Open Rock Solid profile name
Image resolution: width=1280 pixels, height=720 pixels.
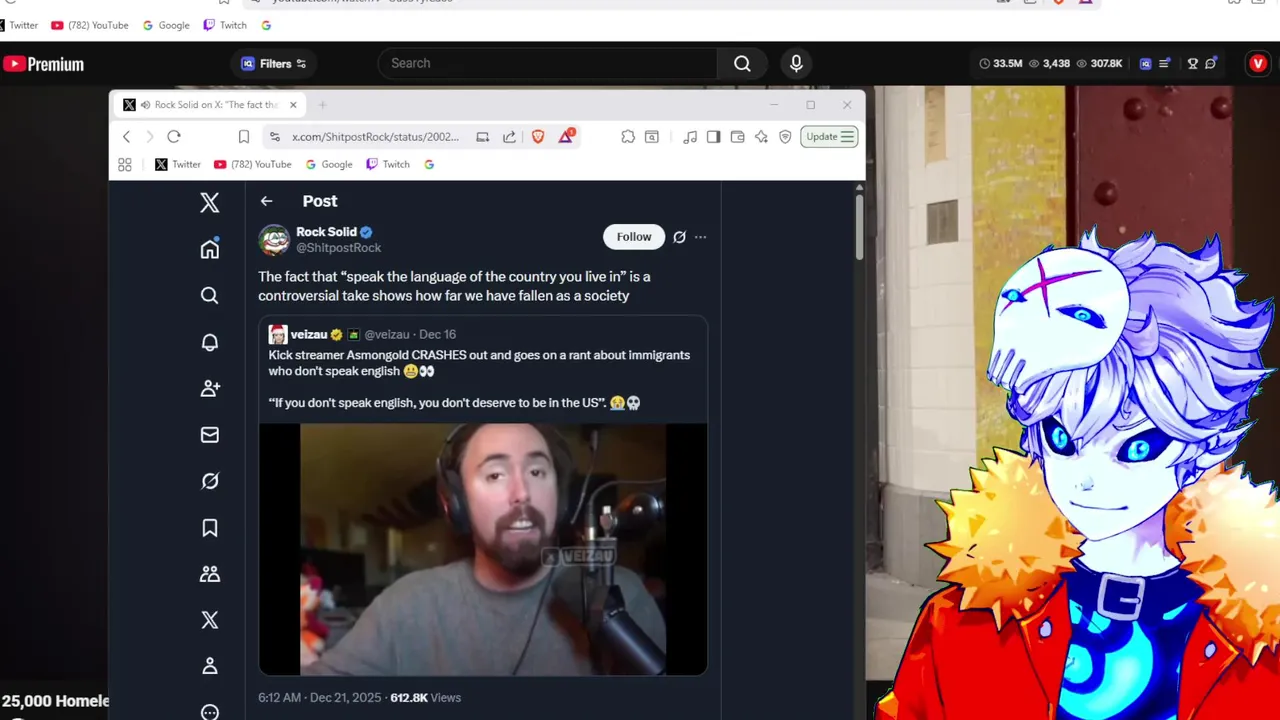[x=326, y=232]
